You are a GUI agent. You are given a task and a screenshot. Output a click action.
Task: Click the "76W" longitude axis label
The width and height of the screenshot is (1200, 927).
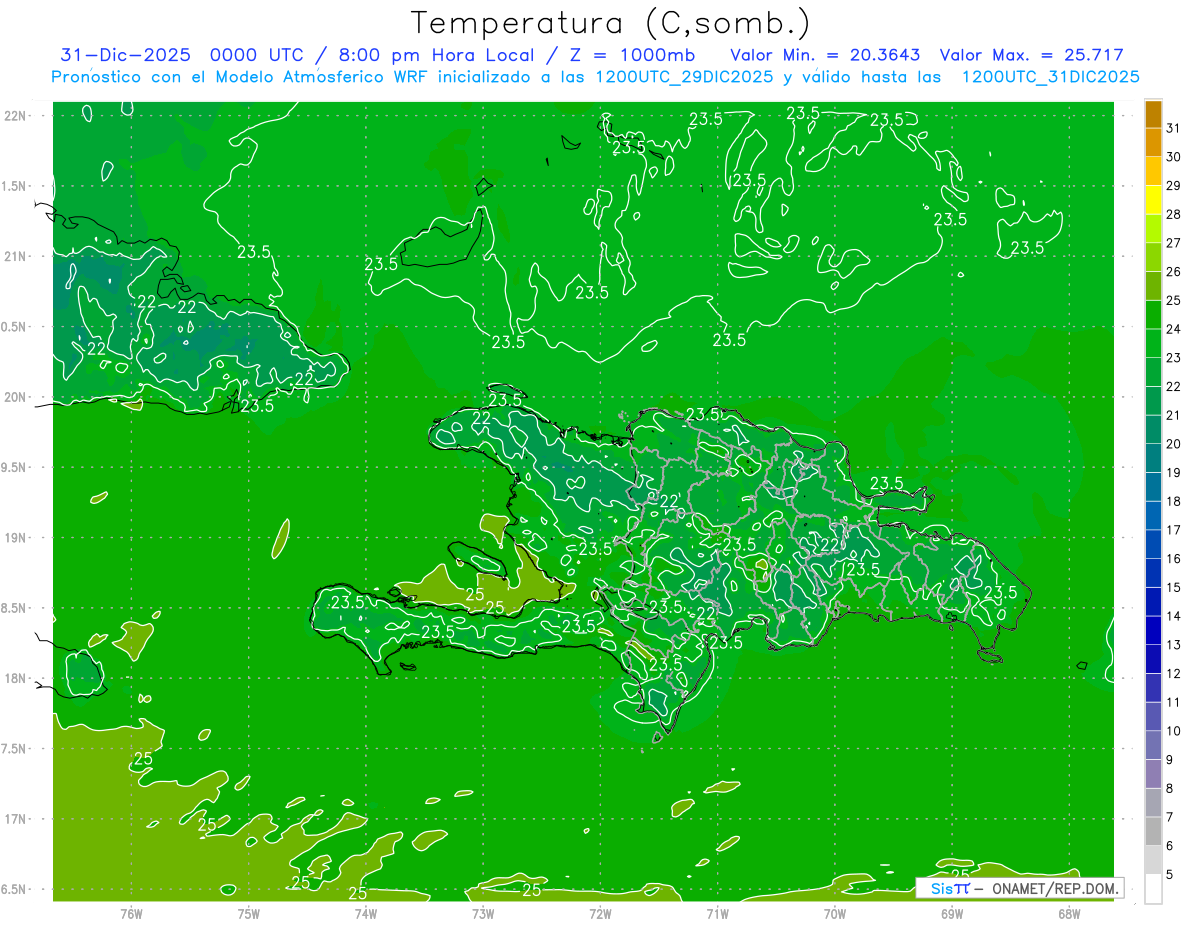pos(131,913)
